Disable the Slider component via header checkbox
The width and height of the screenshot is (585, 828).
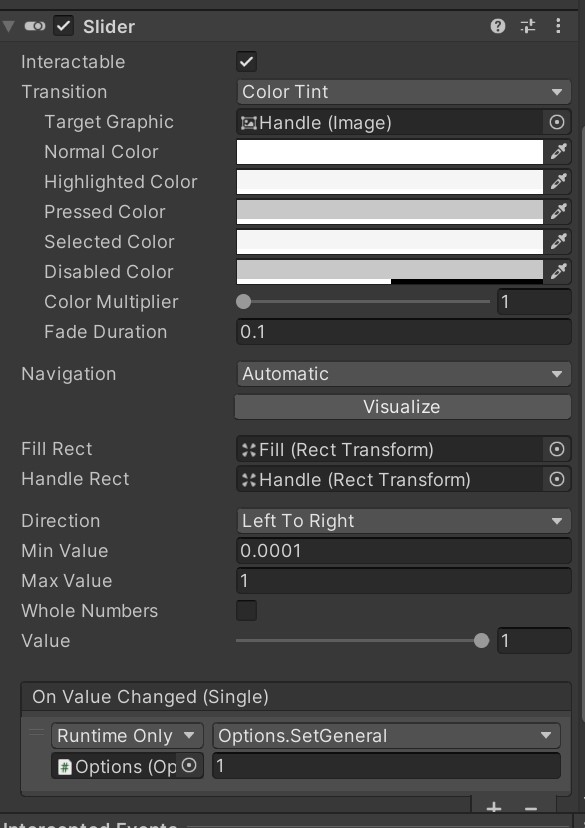click(64, 26)
